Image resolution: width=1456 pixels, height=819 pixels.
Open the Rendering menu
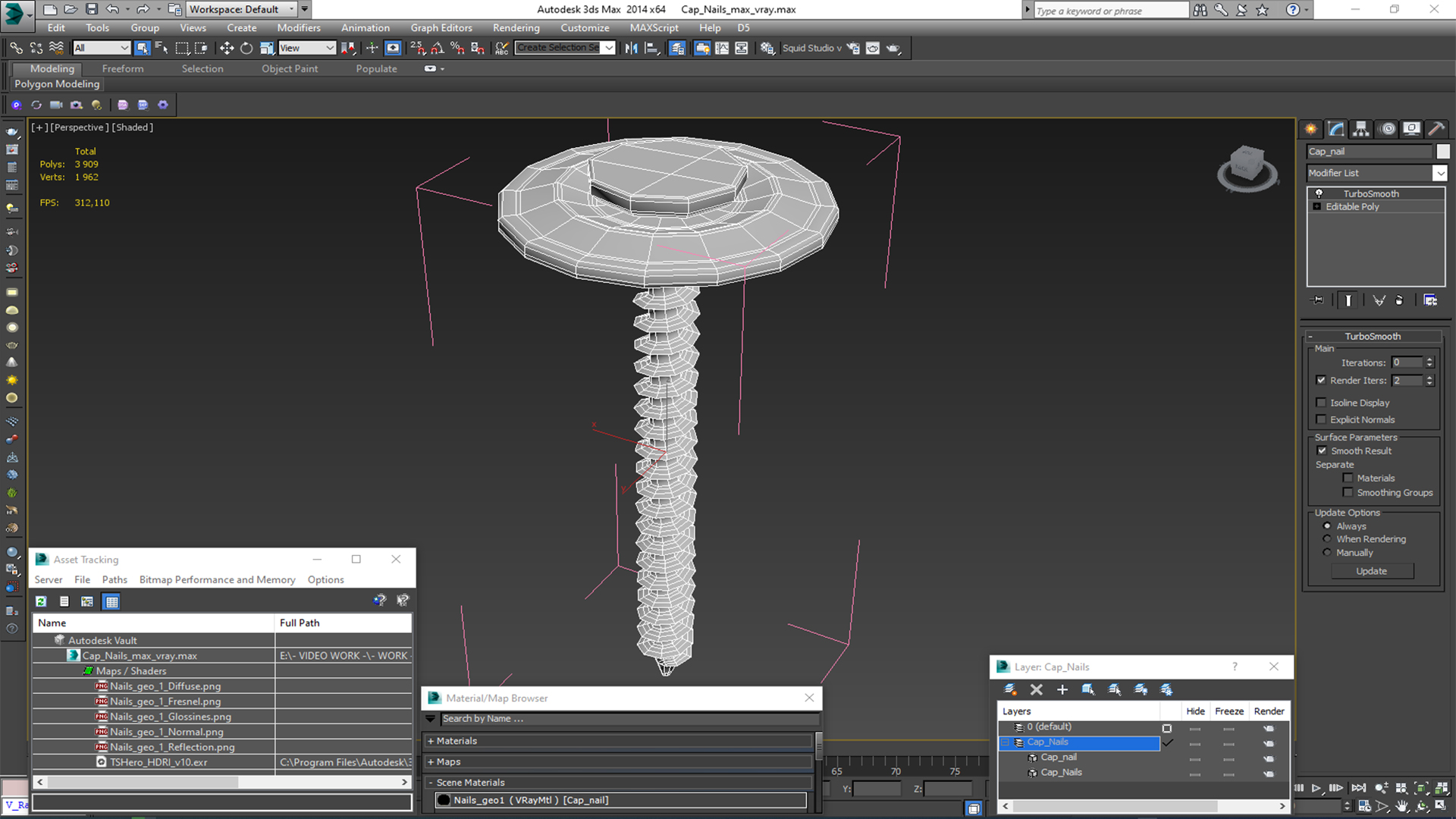click(x=516, y=27)
